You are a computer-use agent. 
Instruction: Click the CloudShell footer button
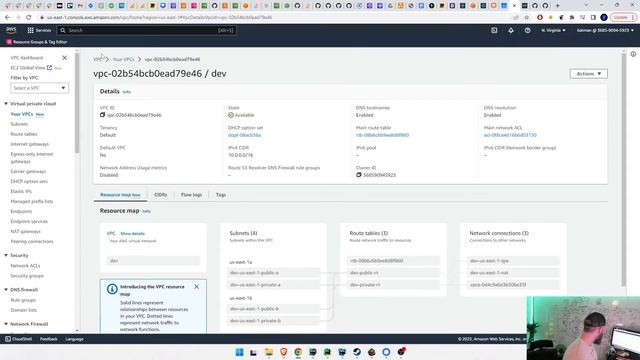(x=18, y=339)
